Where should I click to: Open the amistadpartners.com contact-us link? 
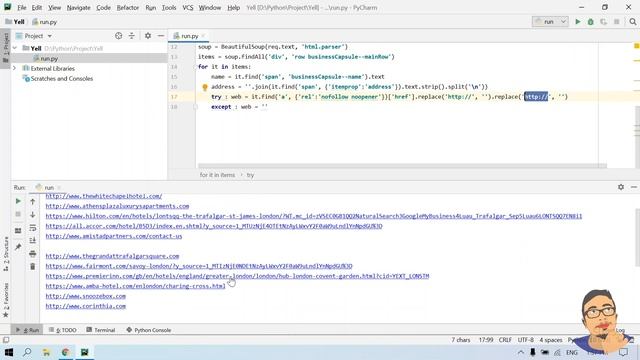point(114,236)
